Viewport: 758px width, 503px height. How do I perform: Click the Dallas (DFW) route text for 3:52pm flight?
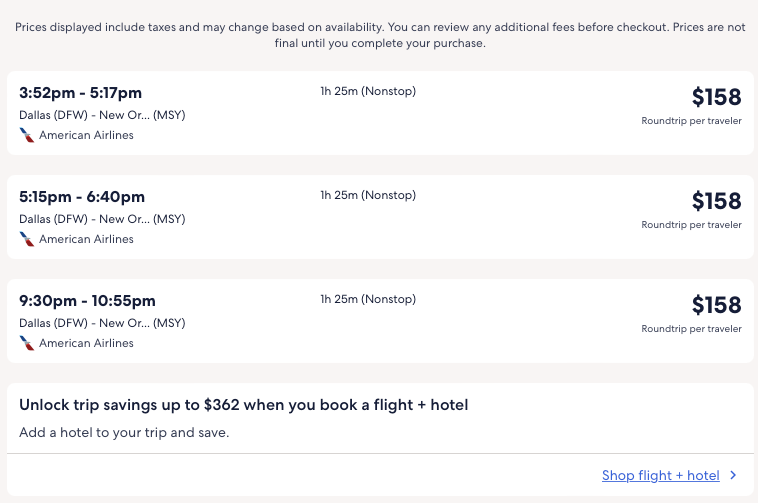coord(102,115)
